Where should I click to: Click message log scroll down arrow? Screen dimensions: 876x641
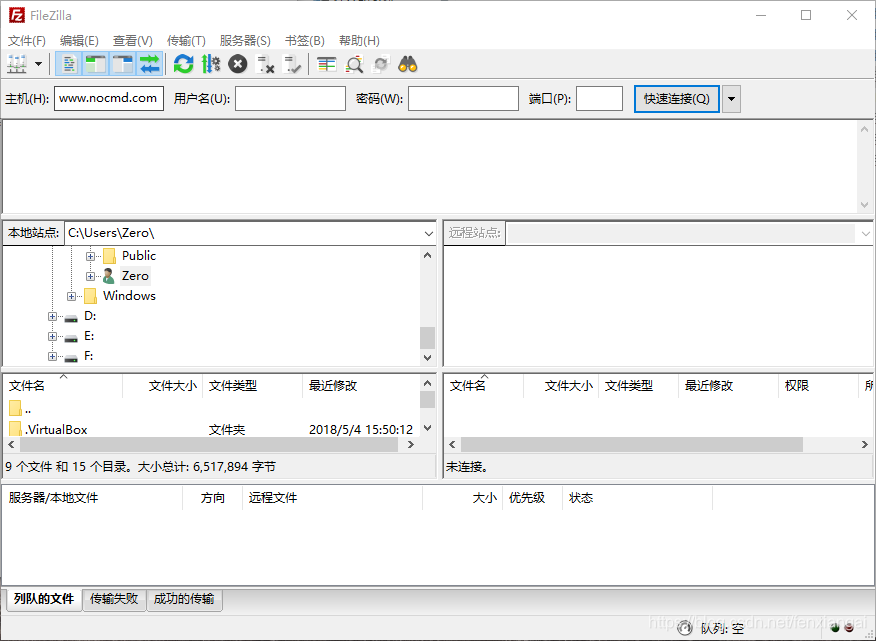tap(864, 205)
